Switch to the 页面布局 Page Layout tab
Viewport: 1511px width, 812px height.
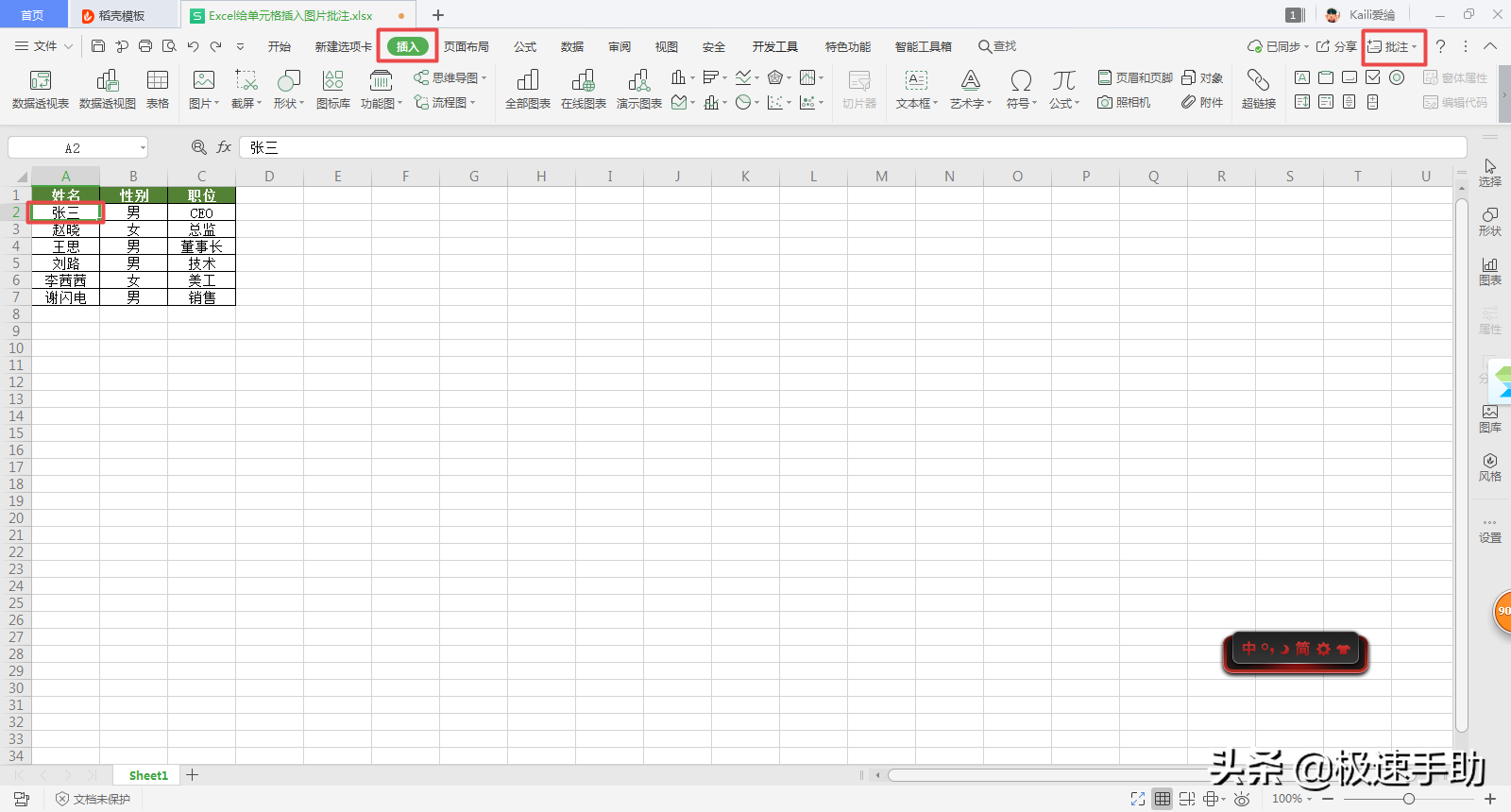coord(467,46)
